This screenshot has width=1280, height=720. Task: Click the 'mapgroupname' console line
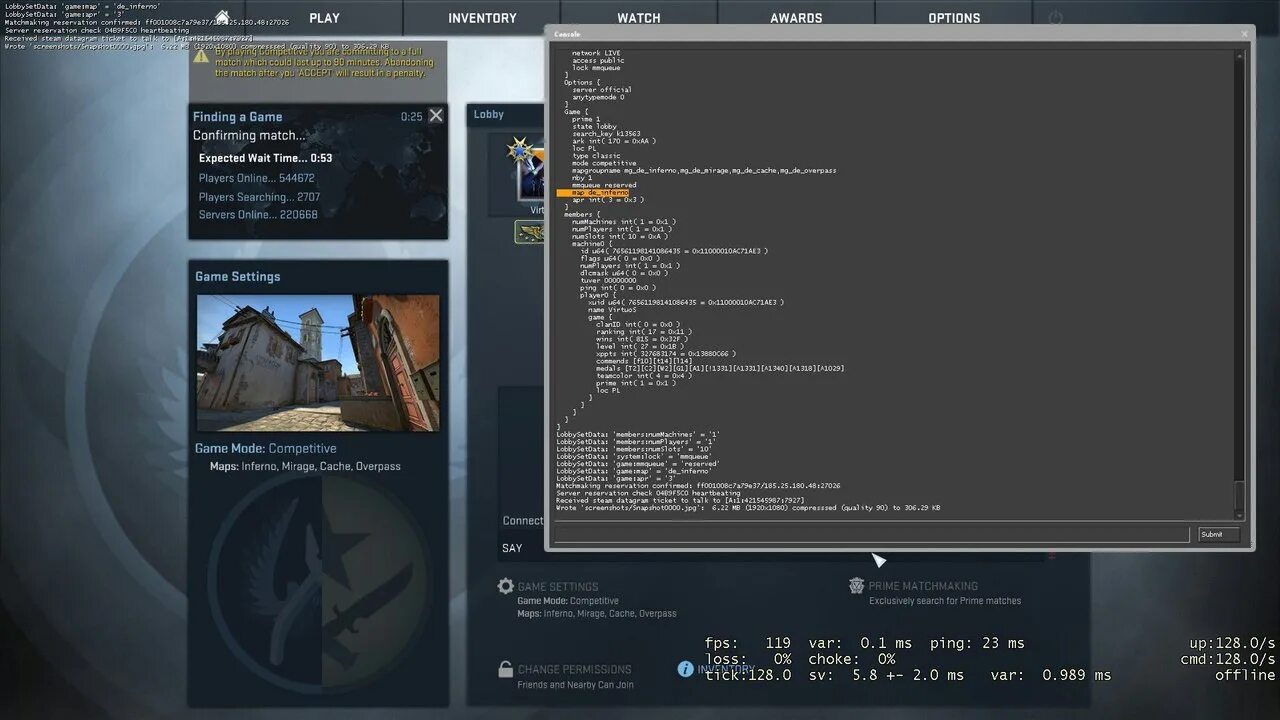pos(704,171)
